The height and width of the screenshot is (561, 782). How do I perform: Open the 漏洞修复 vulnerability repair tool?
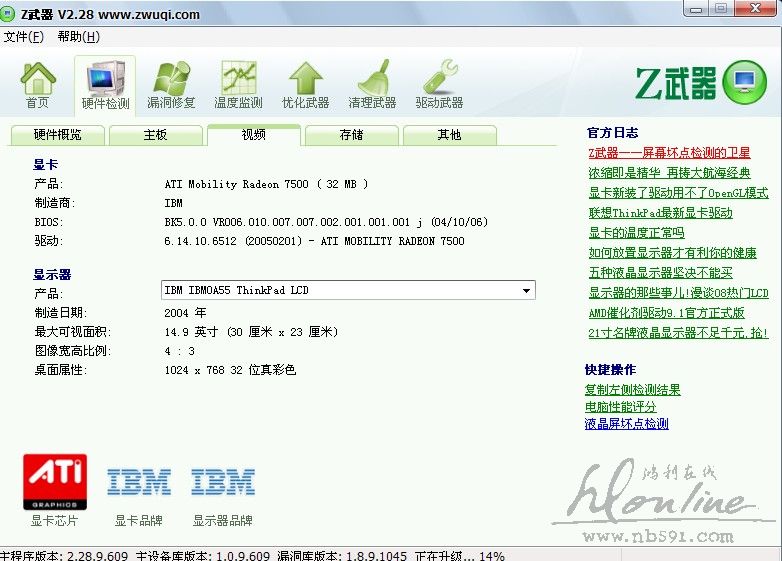tap(171, 85)
